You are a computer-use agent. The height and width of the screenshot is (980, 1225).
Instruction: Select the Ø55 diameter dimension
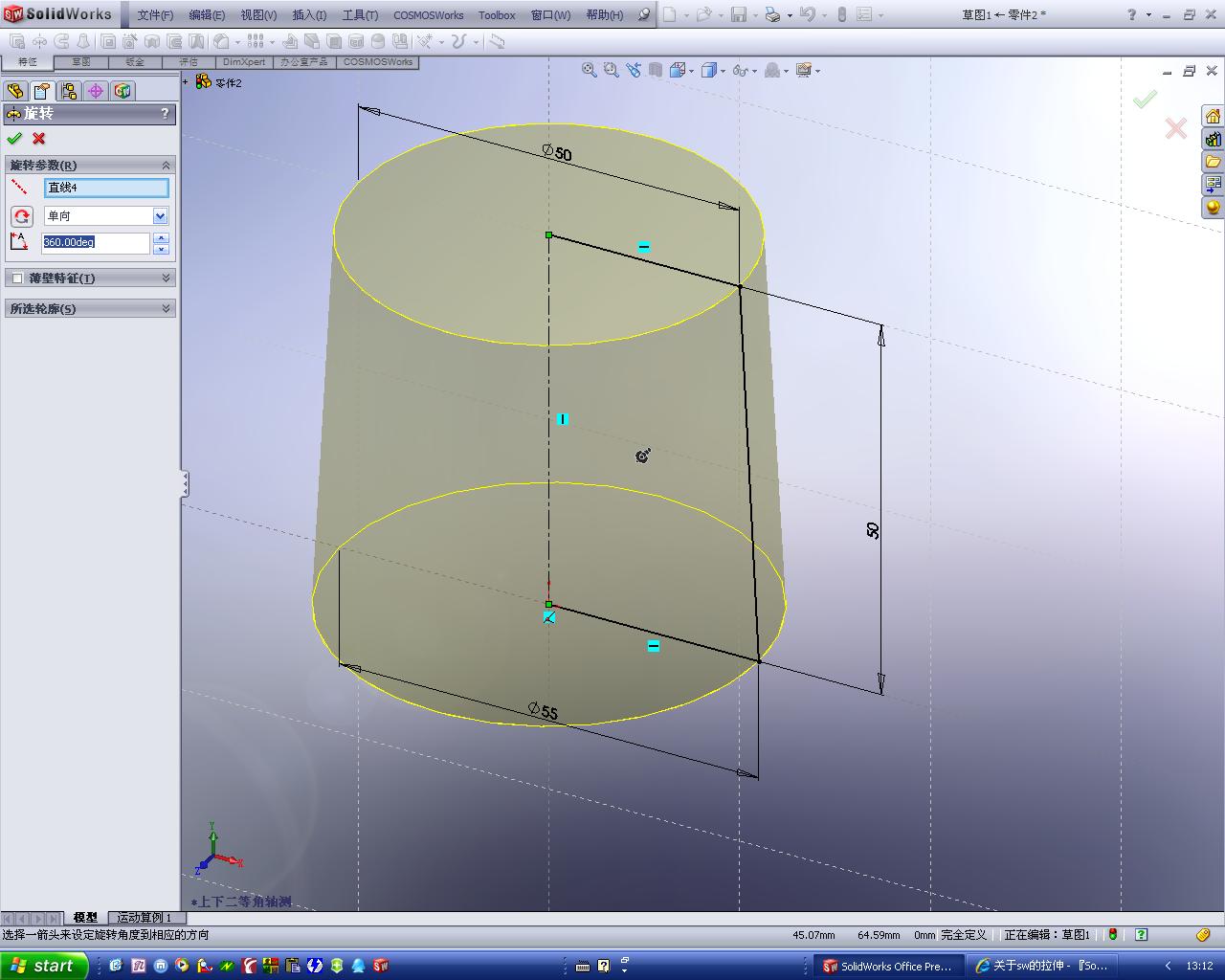(x=543, y=711)
